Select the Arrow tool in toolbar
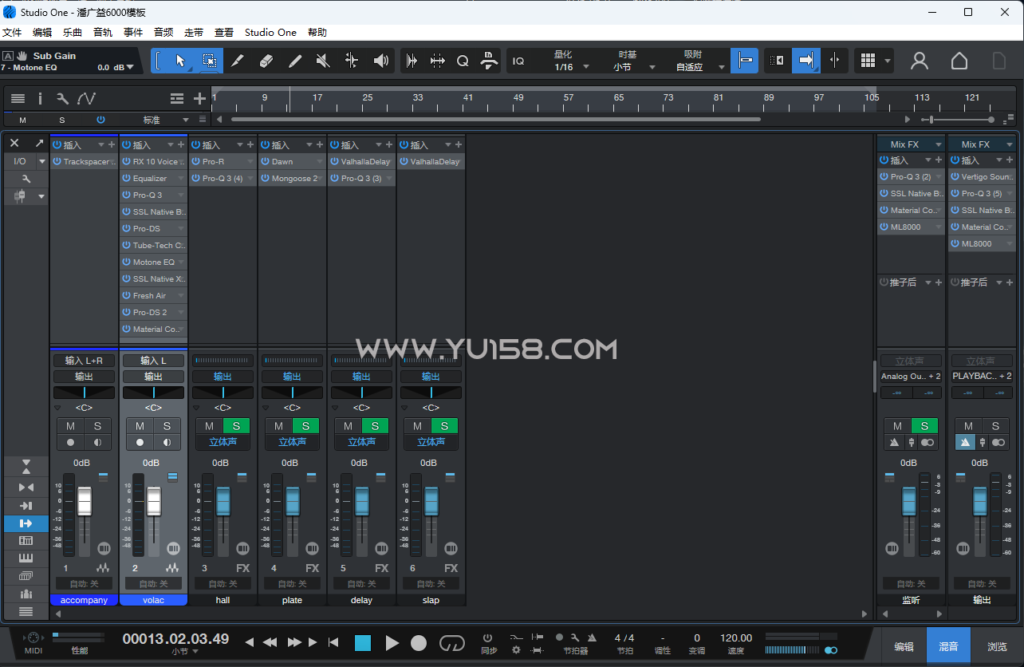 [180, 61]
